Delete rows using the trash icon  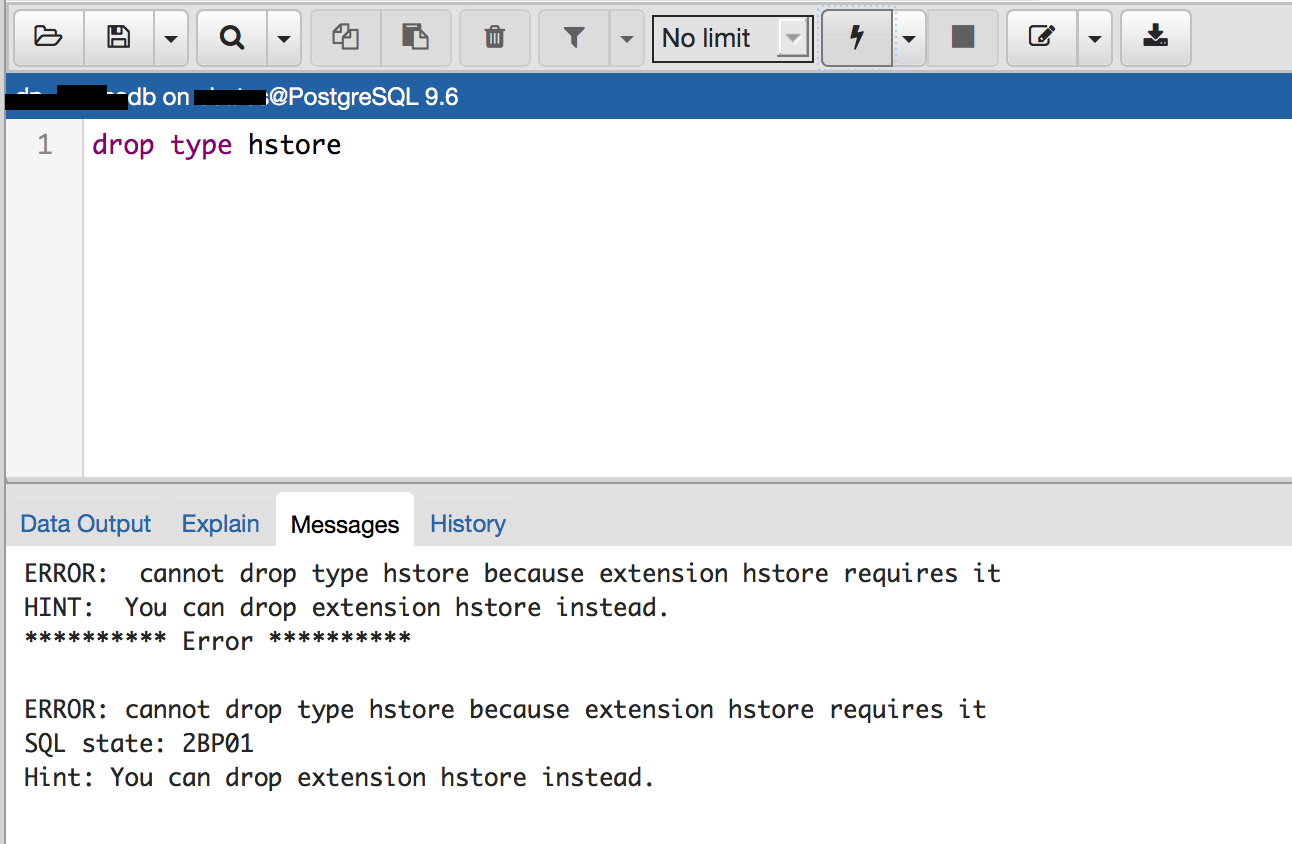[494, 37]
